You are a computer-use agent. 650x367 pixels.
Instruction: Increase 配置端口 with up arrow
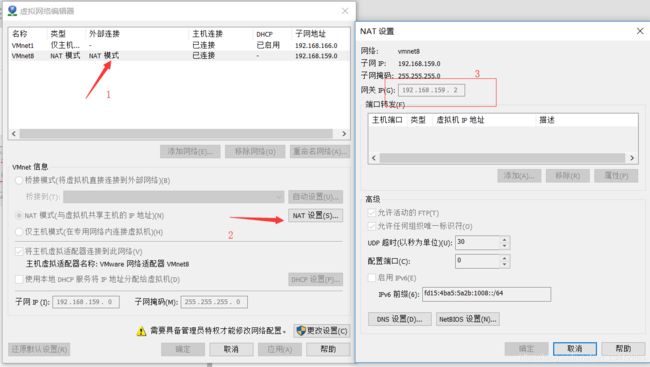[x=504, y=258]
